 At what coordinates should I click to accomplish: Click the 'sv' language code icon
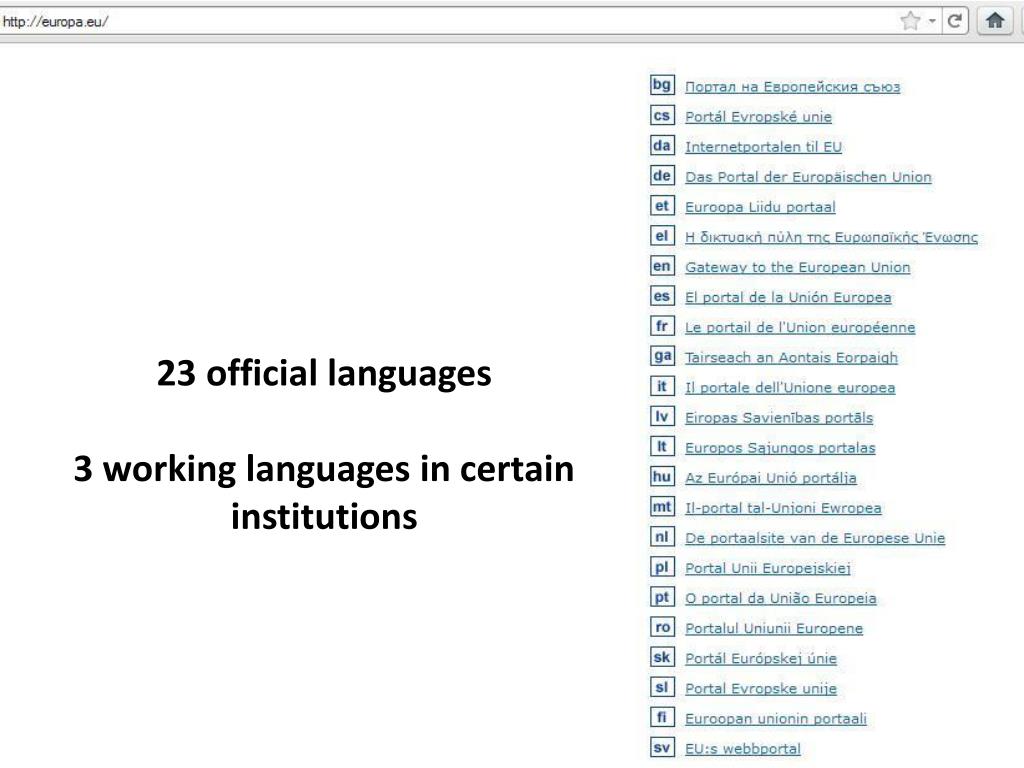point(662,746)
